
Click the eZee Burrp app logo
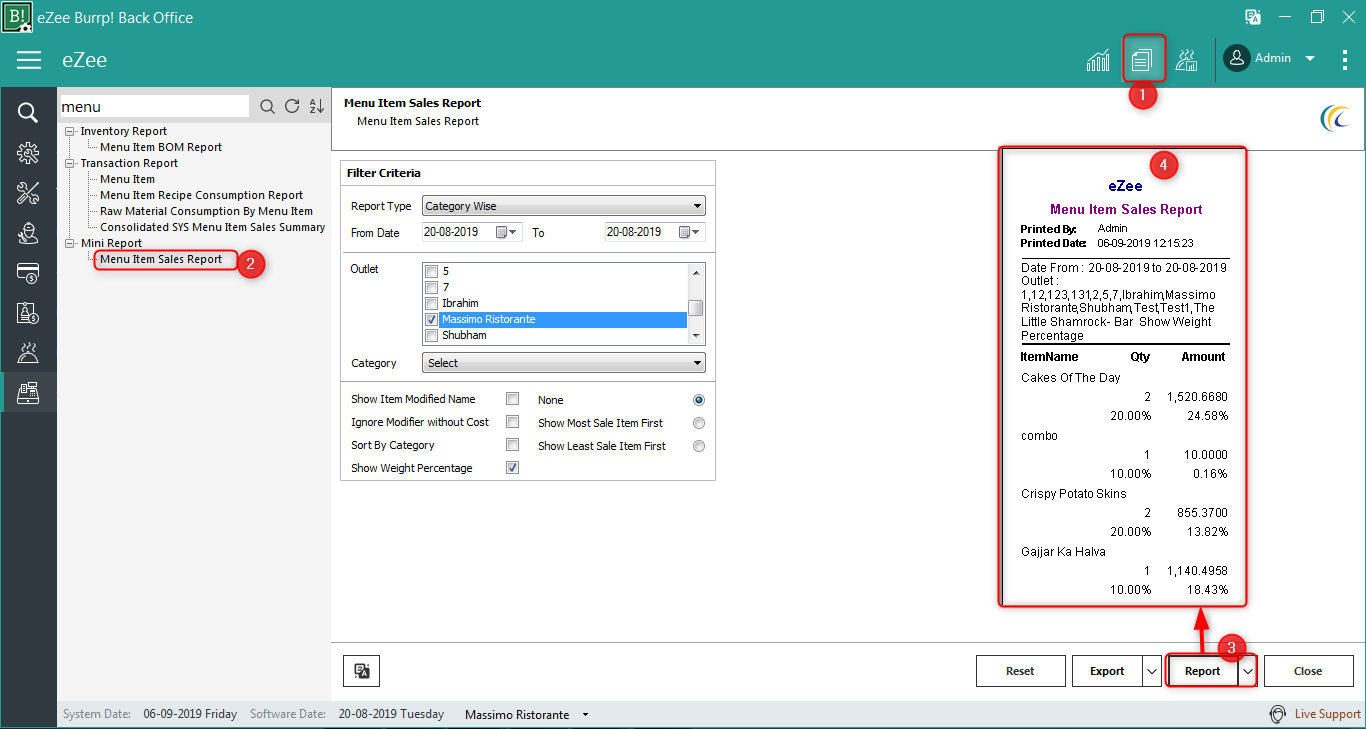coord(16,17)
